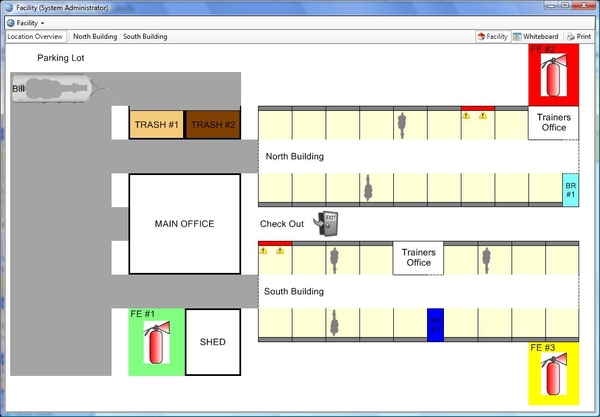
Task: Open the Facility dropdown menu
Action: coord(26,22)
